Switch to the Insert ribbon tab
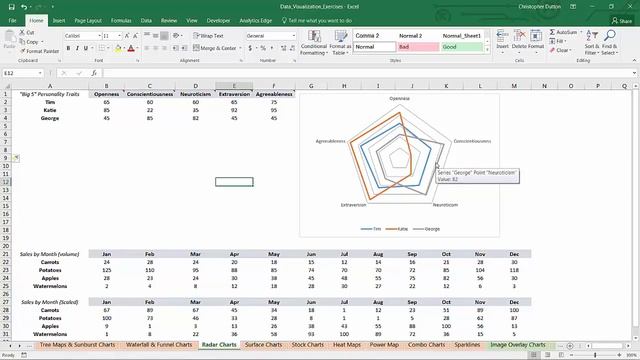Image resolution: width=640 pixels, height=360 pixels. (x=59, y=20)
